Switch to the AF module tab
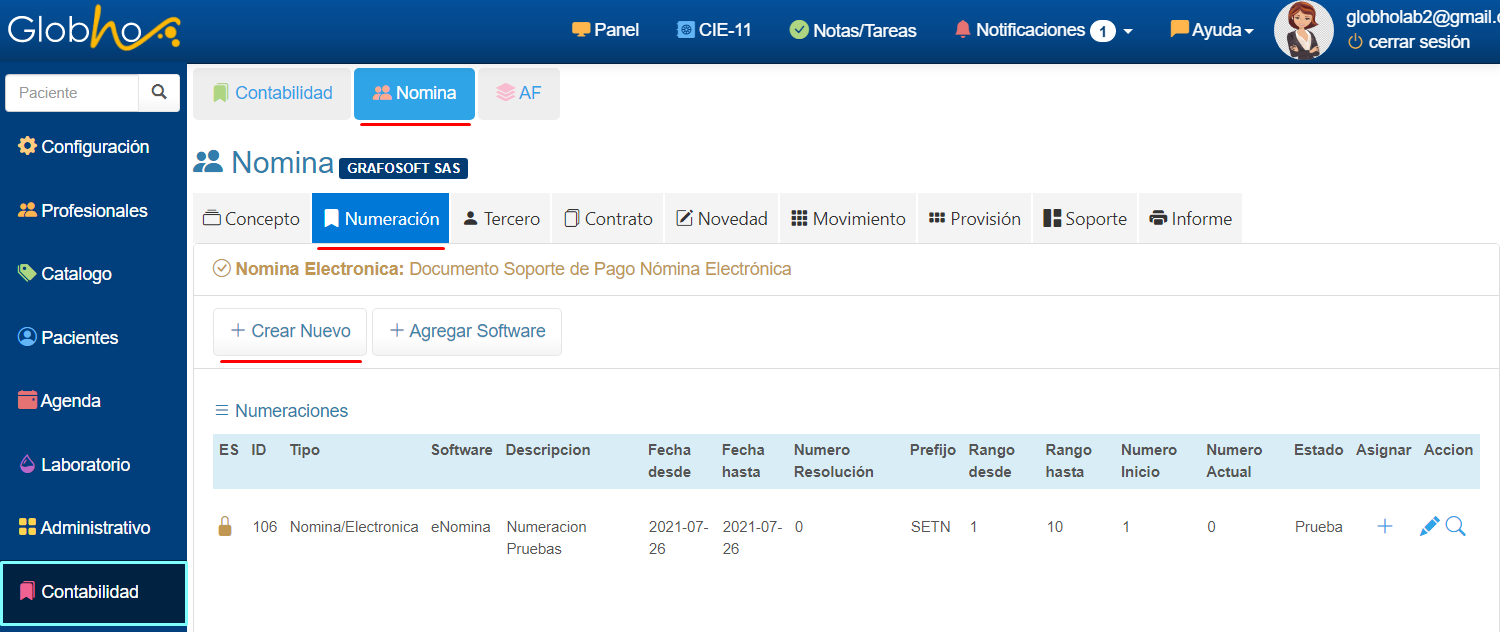 519,93
